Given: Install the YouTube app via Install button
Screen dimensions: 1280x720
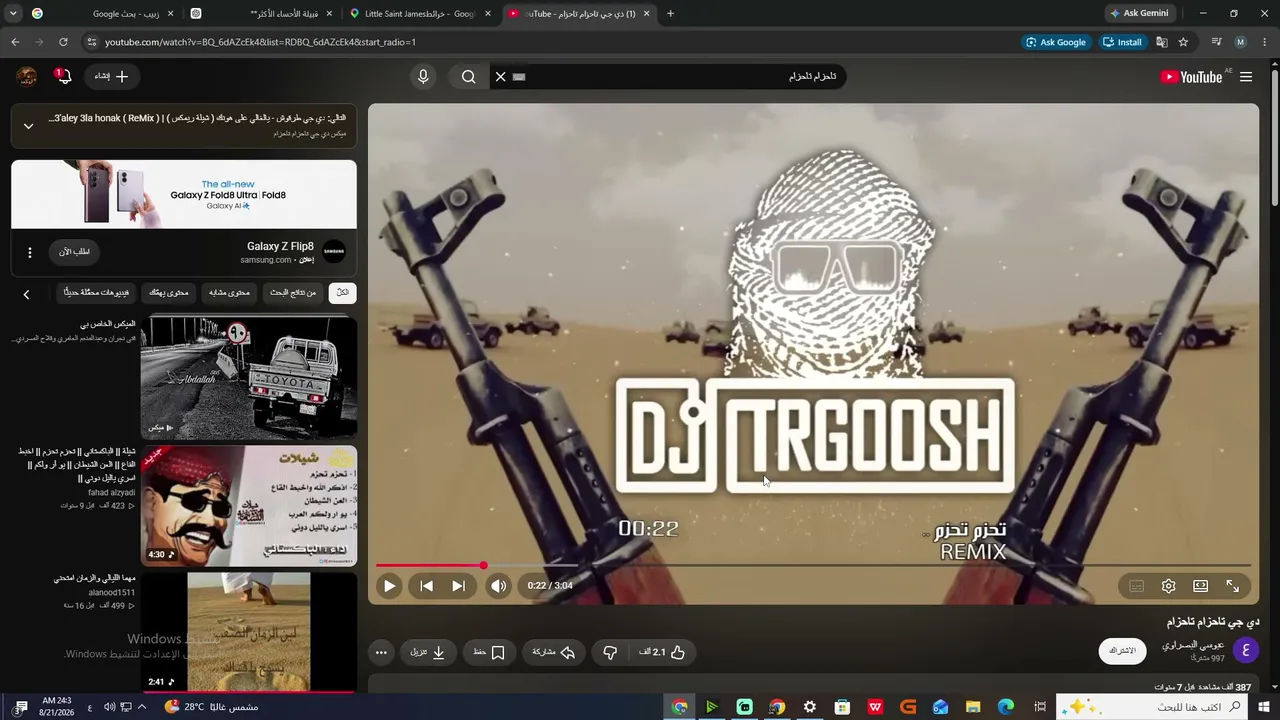Looking at the screenshot, I should (x=1122, y=42).
